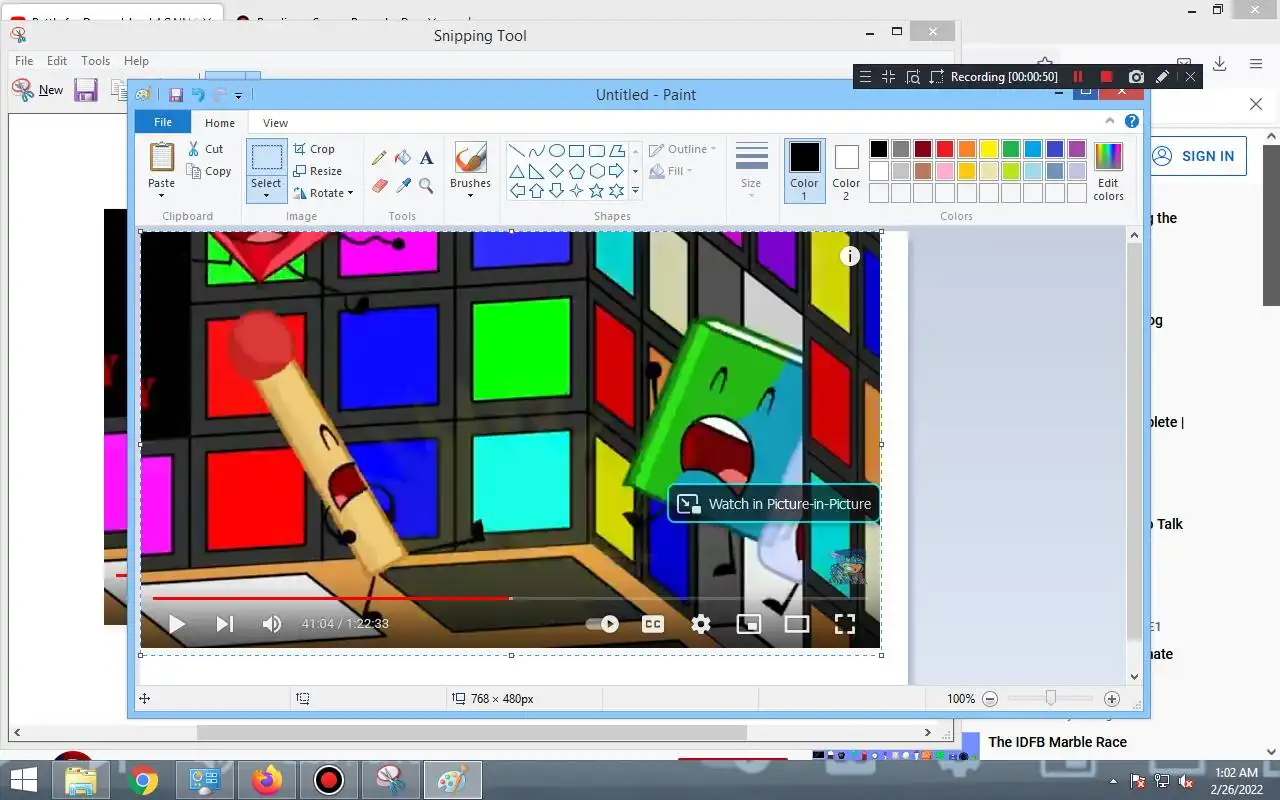Image resolution: width=1280 pixels, height=800 pixels.
Task: Open The IDFB Marble Race video link
Action: pyautogui.click(x=1058, y=742)
